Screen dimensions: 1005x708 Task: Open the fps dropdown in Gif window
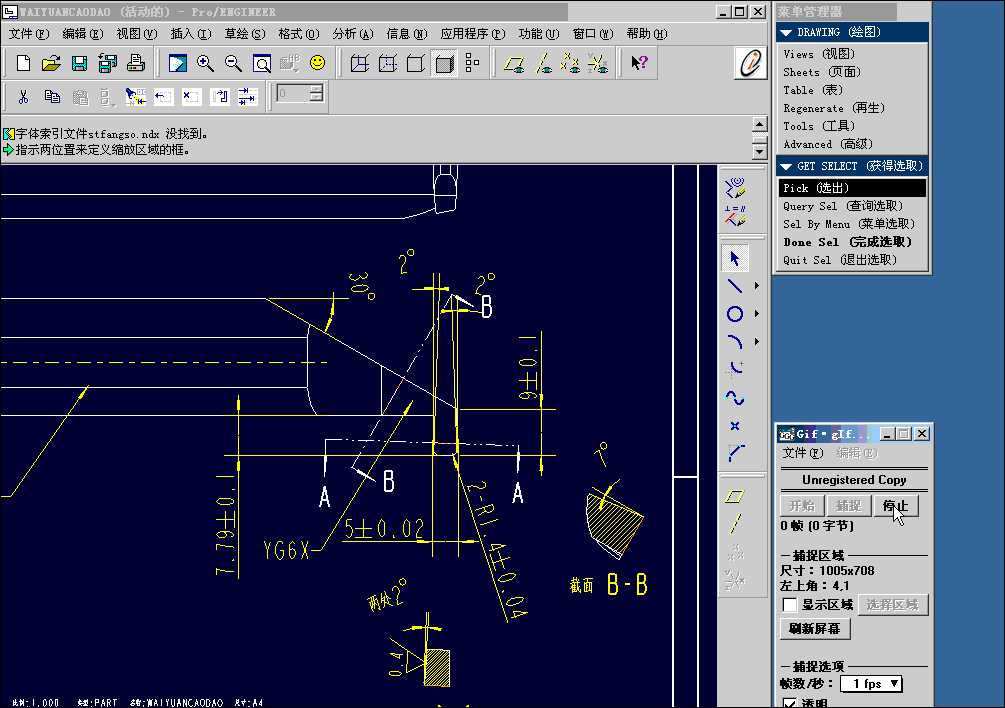(x=894, y=684)
